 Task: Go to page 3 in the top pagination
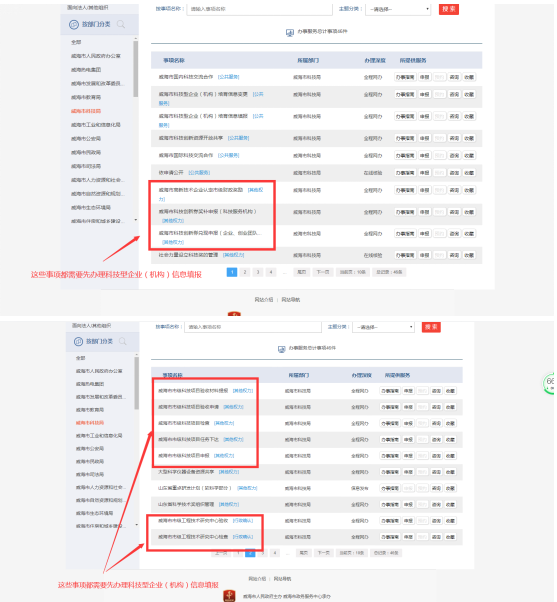(x=258, y=272)
